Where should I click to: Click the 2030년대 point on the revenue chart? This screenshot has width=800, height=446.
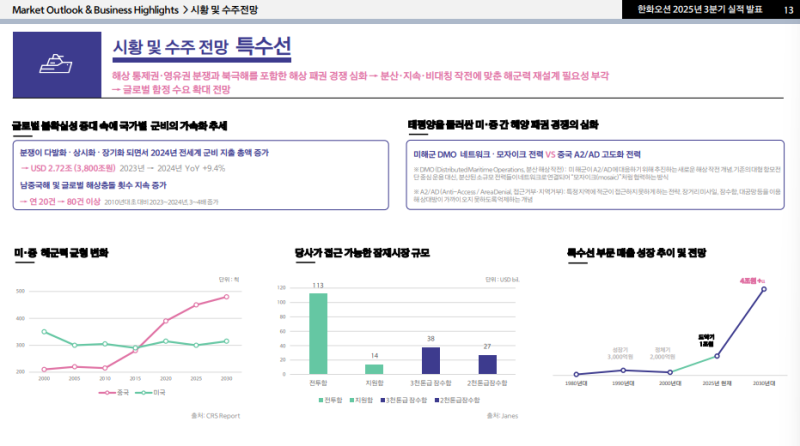764,289
